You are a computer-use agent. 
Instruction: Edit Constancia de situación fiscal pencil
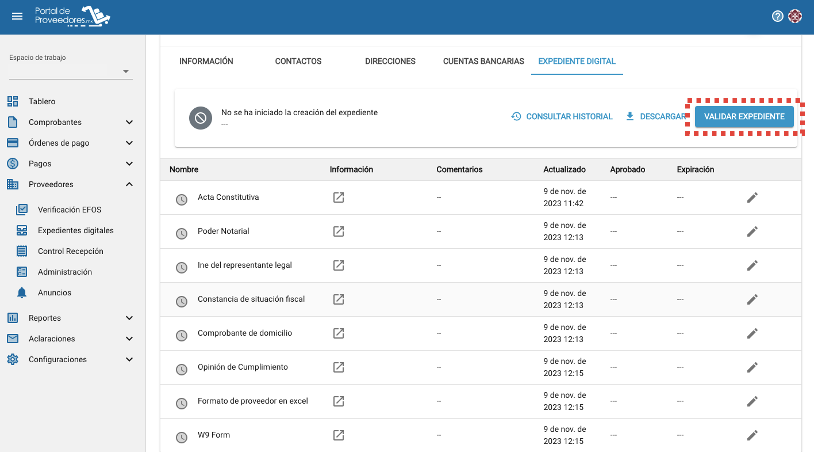coord(752,299)
